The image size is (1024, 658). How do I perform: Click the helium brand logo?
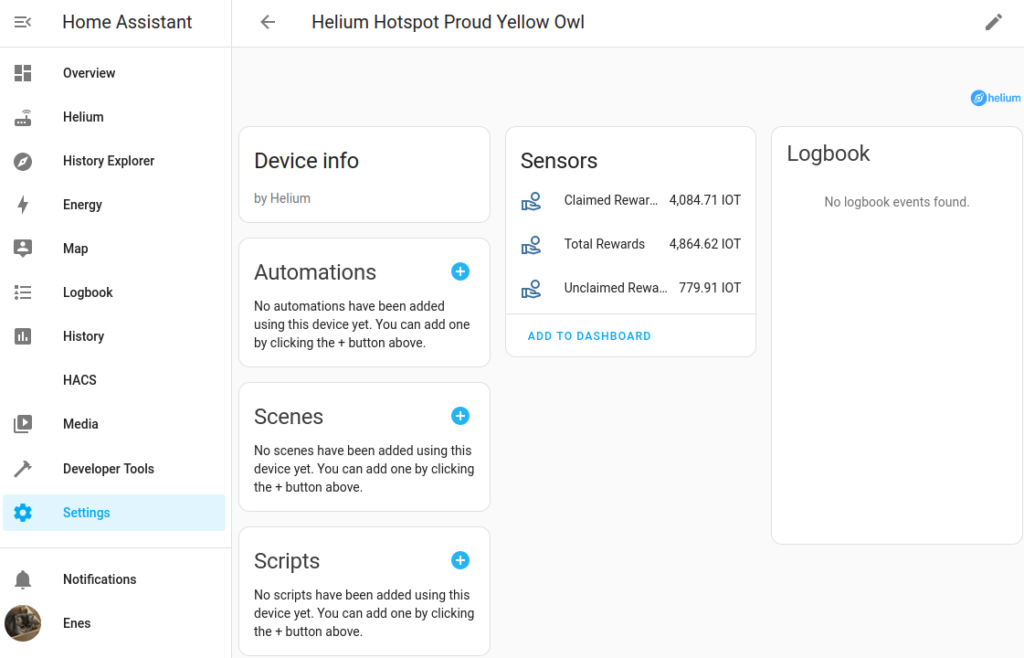coord(995,98)
